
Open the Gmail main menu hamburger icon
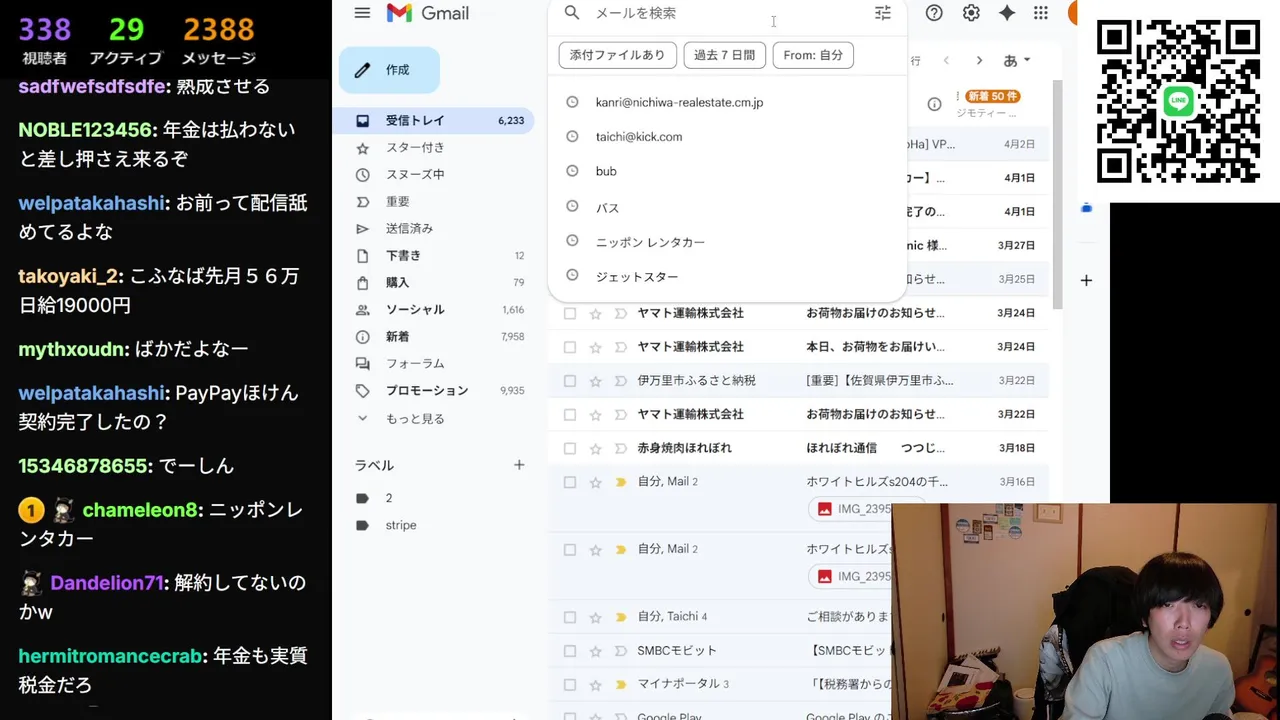tap(362, 13)
